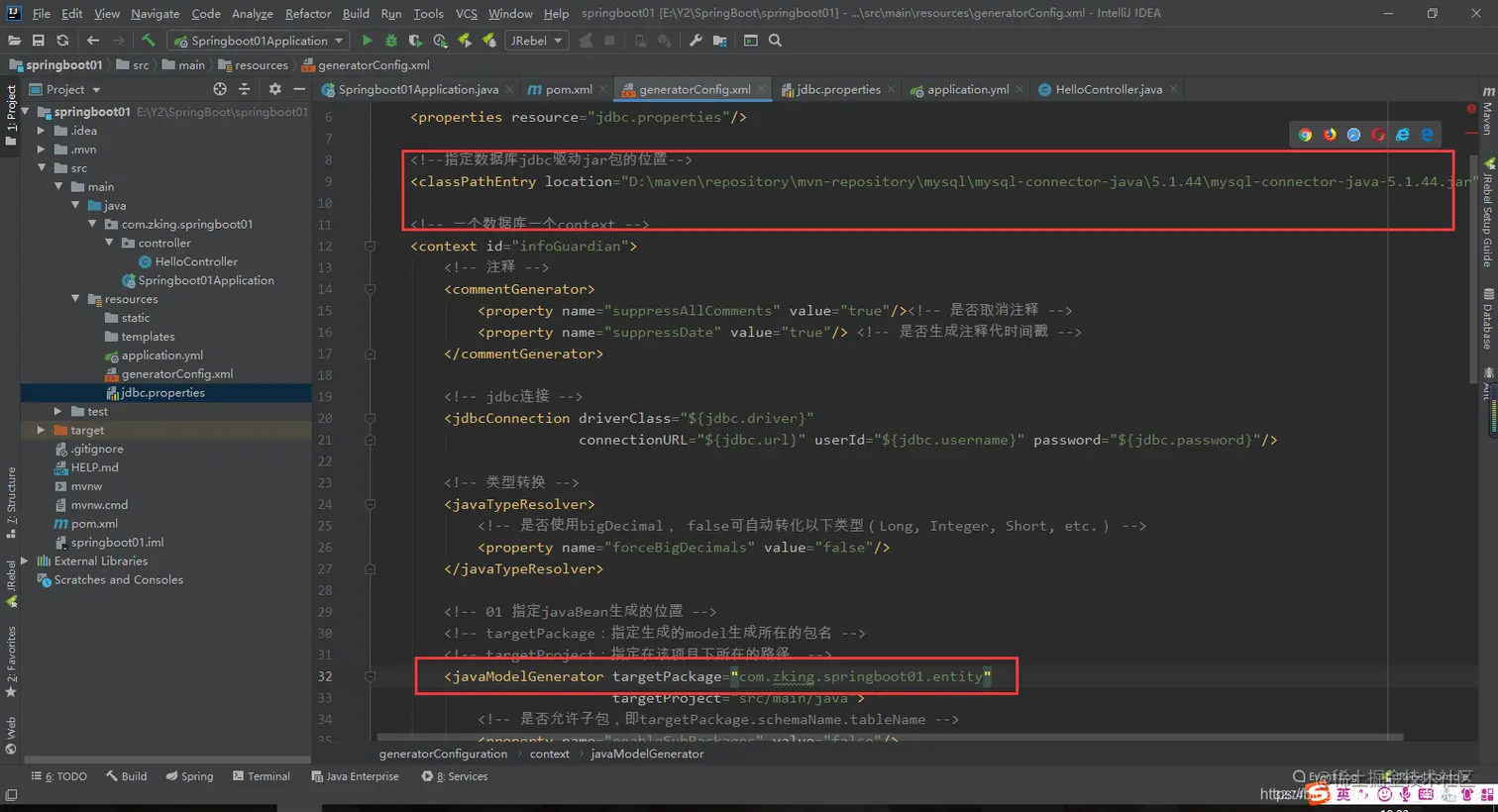Open preview in Opera browser icon
The height and width of the screenshot is (812, 1498).
click(1378, 135)
